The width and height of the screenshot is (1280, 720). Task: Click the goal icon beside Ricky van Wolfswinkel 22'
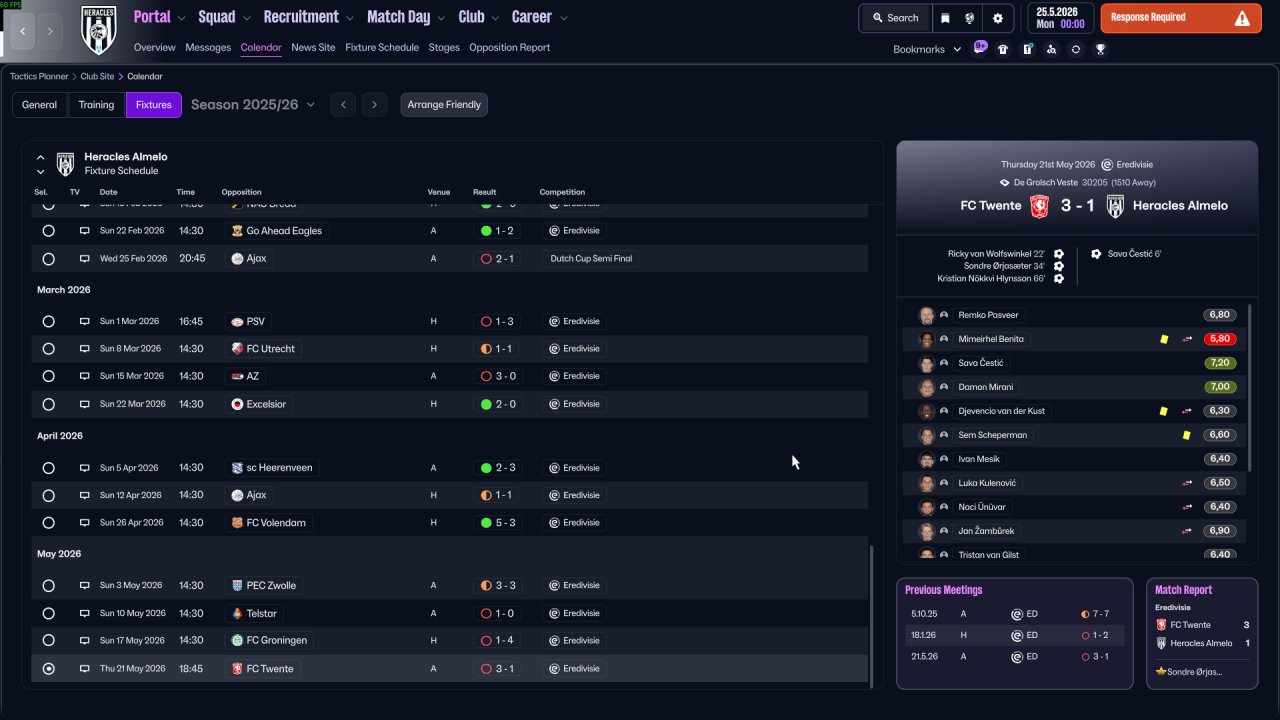tap(1059, 254)
